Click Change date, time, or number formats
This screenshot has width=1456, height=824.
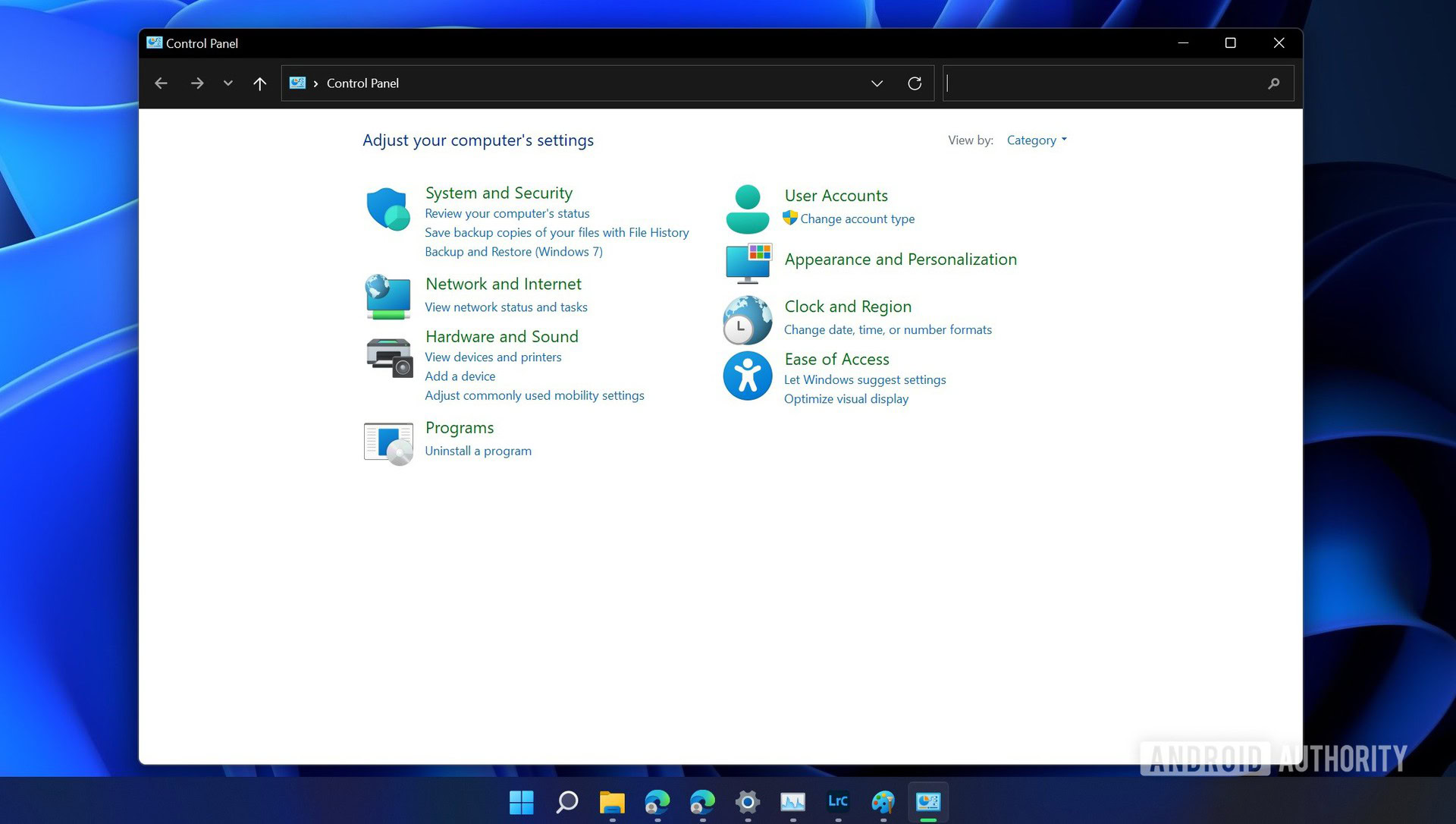pos(887,329)
